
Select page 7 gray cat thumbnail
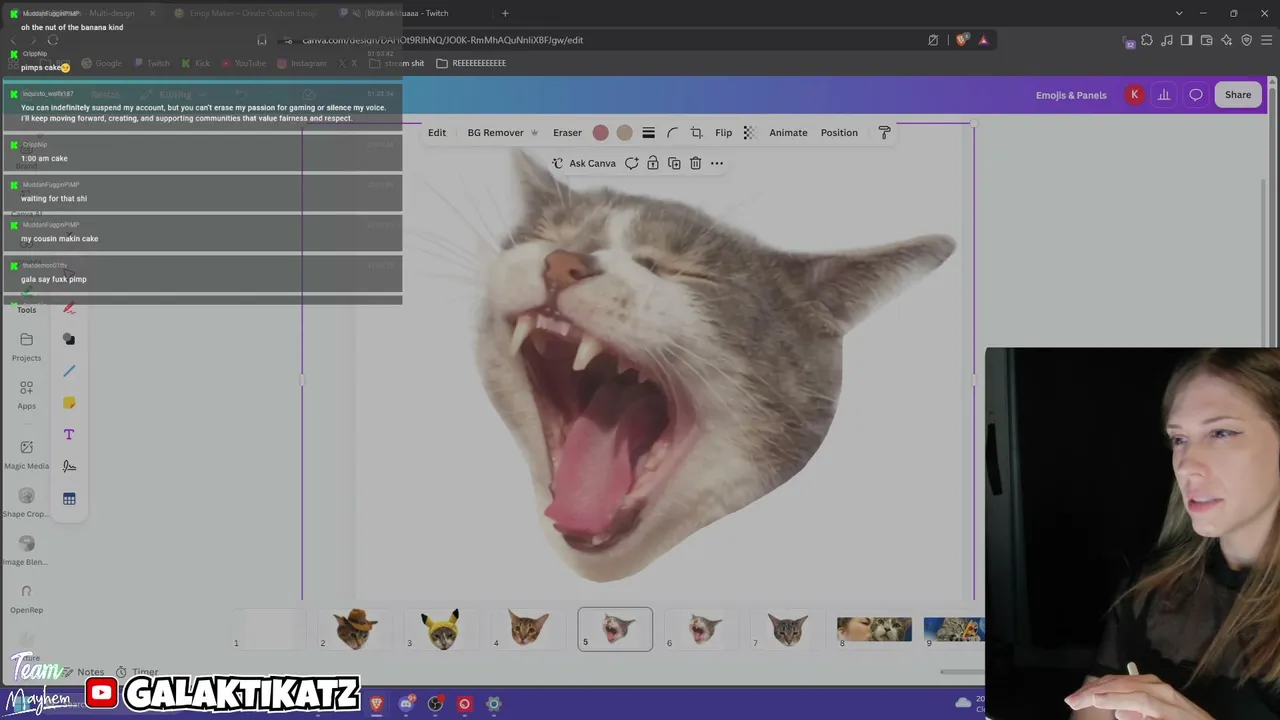[788, 629]
